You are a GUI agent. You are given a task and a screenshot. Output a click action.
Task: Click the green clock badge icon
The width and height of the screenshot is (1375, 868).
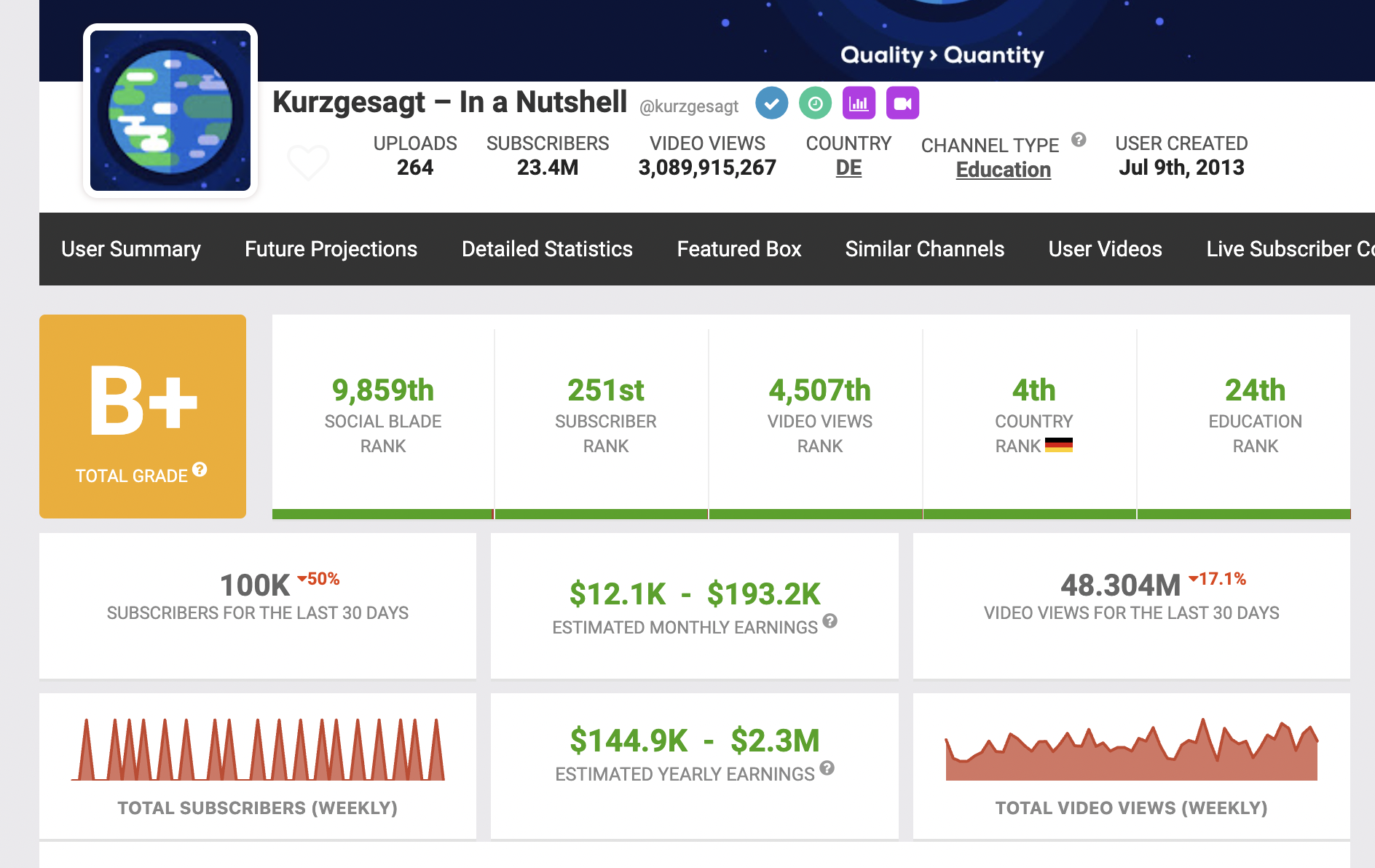(815, 103)
